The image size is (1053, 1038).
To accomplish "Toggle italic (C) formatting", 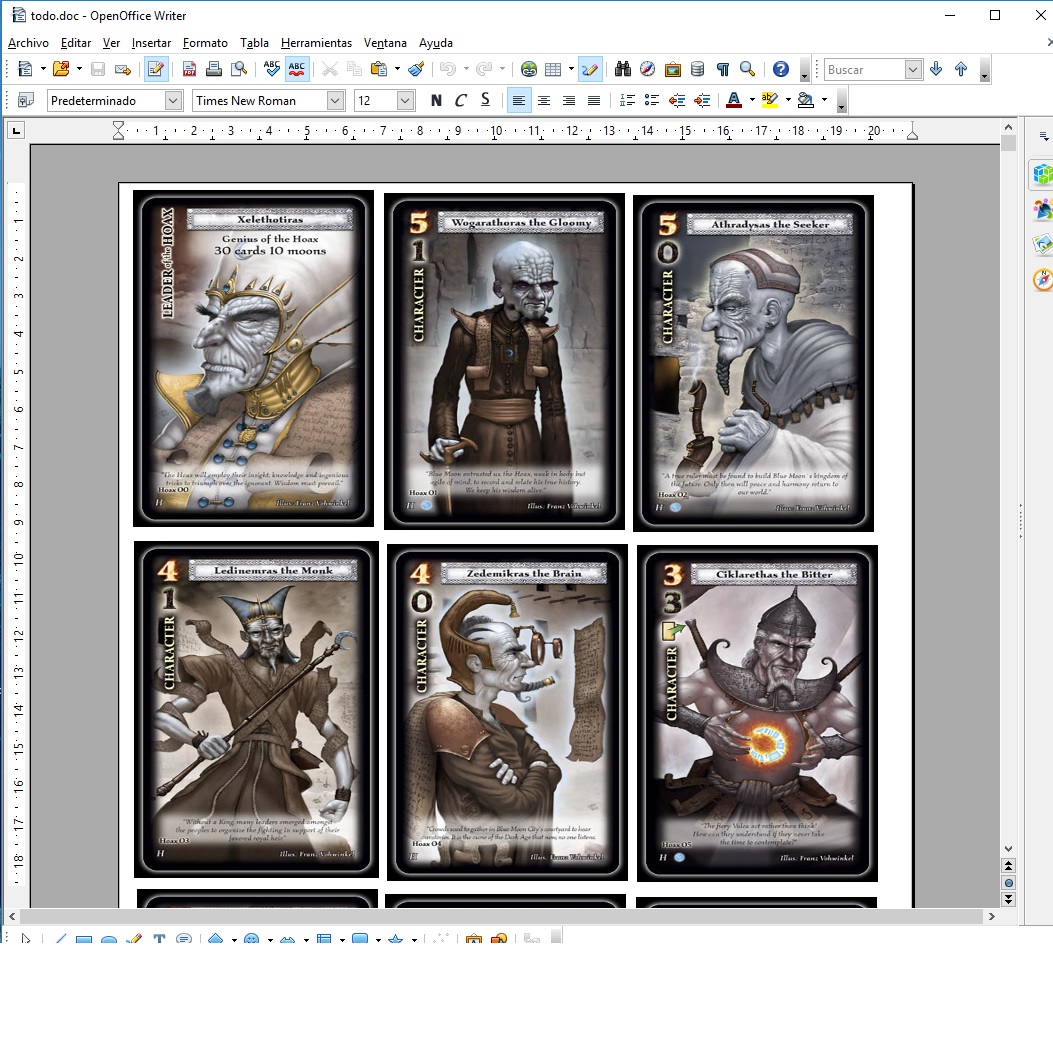I will coord(461,101).
